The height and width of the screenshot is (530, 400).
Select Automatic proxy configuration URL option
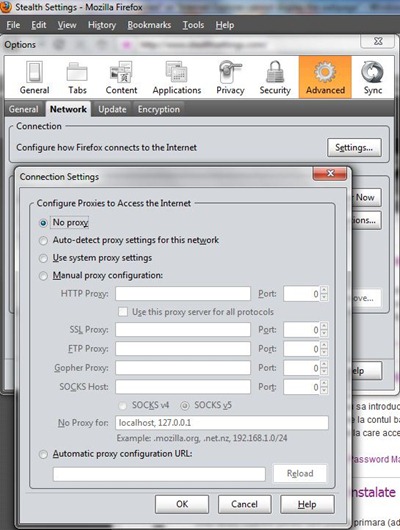tap(43, 454)
